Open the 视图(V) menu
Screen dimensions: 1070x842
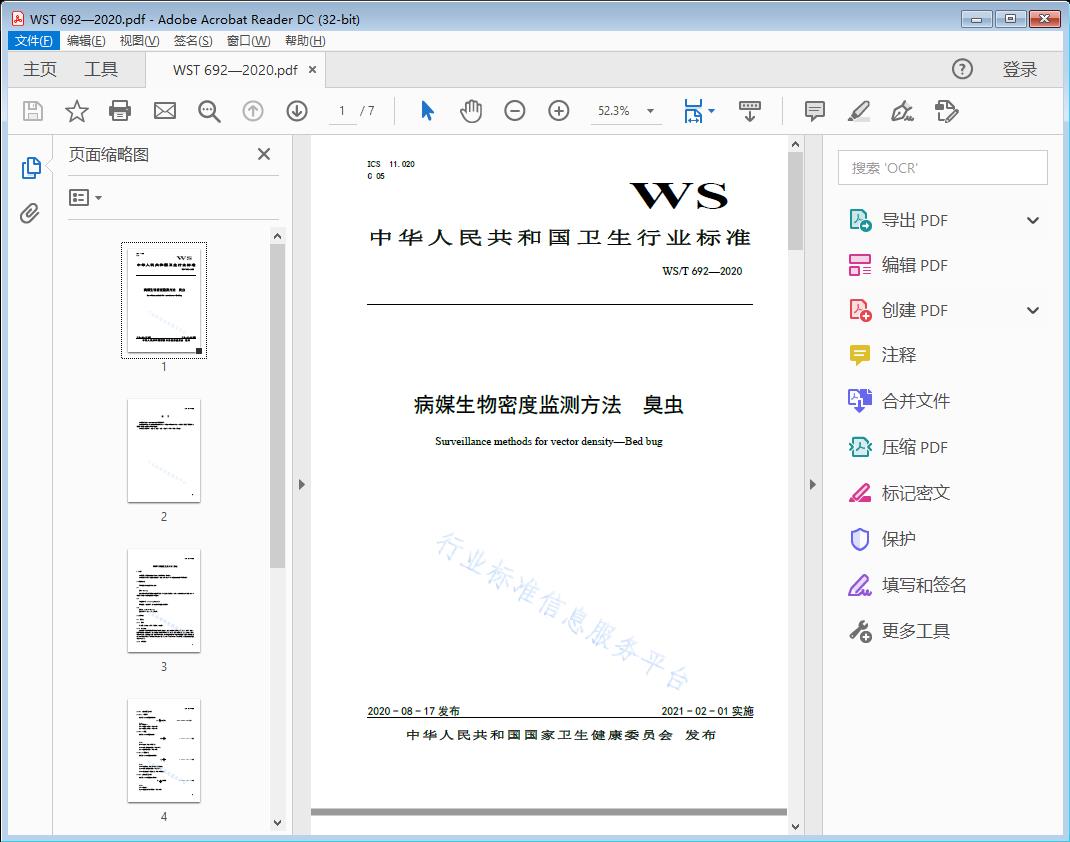[139, 41]
